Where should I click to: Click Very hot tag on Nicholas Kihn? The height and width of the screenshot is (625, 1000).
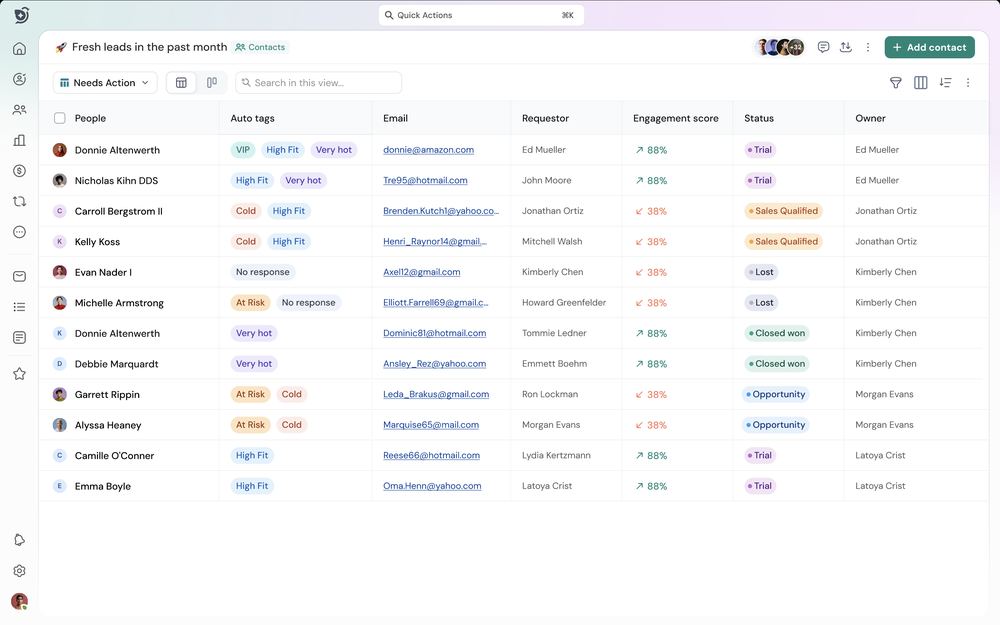click(303, 180)
